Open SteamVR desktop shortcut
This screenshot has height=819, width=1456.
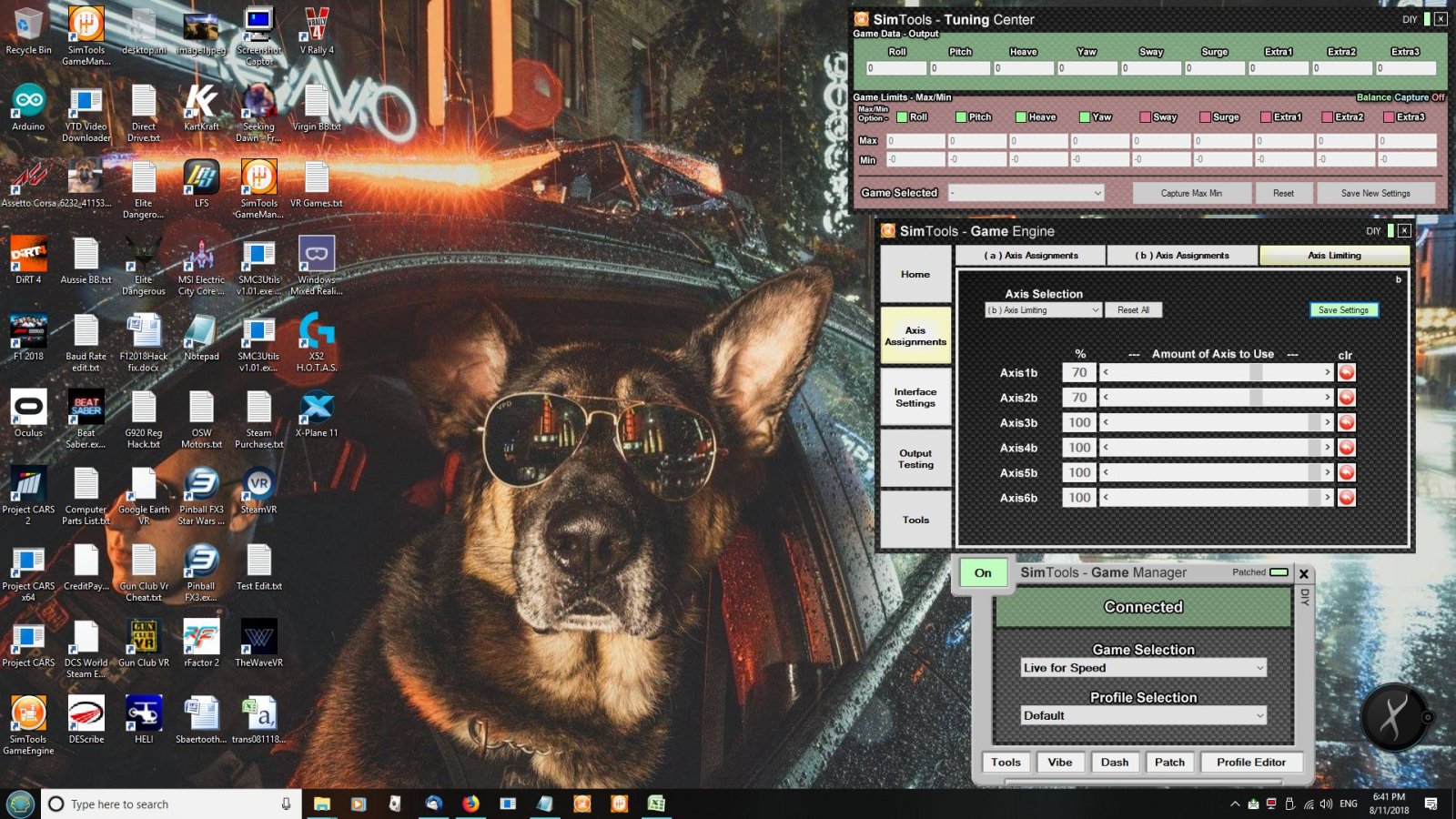(x=259, y=490)
